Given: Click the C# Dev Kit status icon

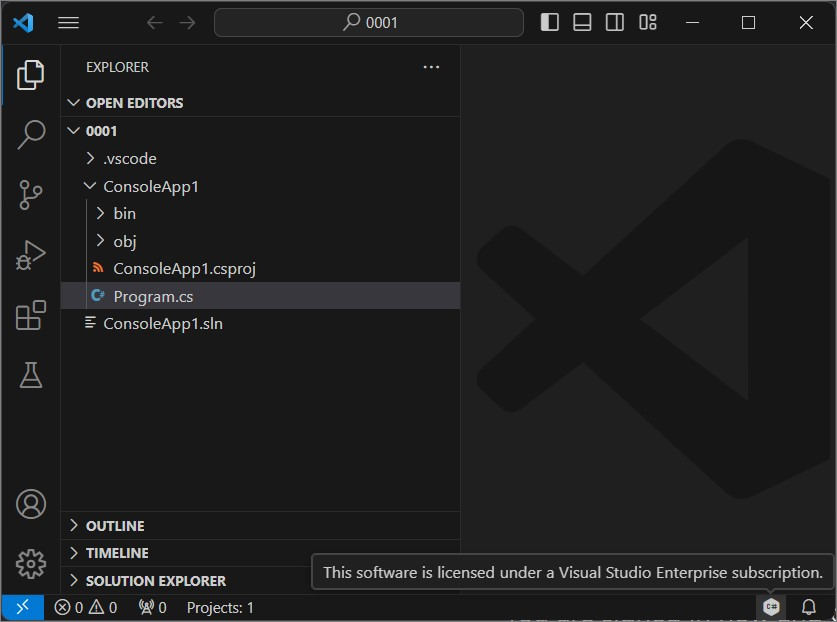Looking at the screenshot, I should click(x=771, y=607).
